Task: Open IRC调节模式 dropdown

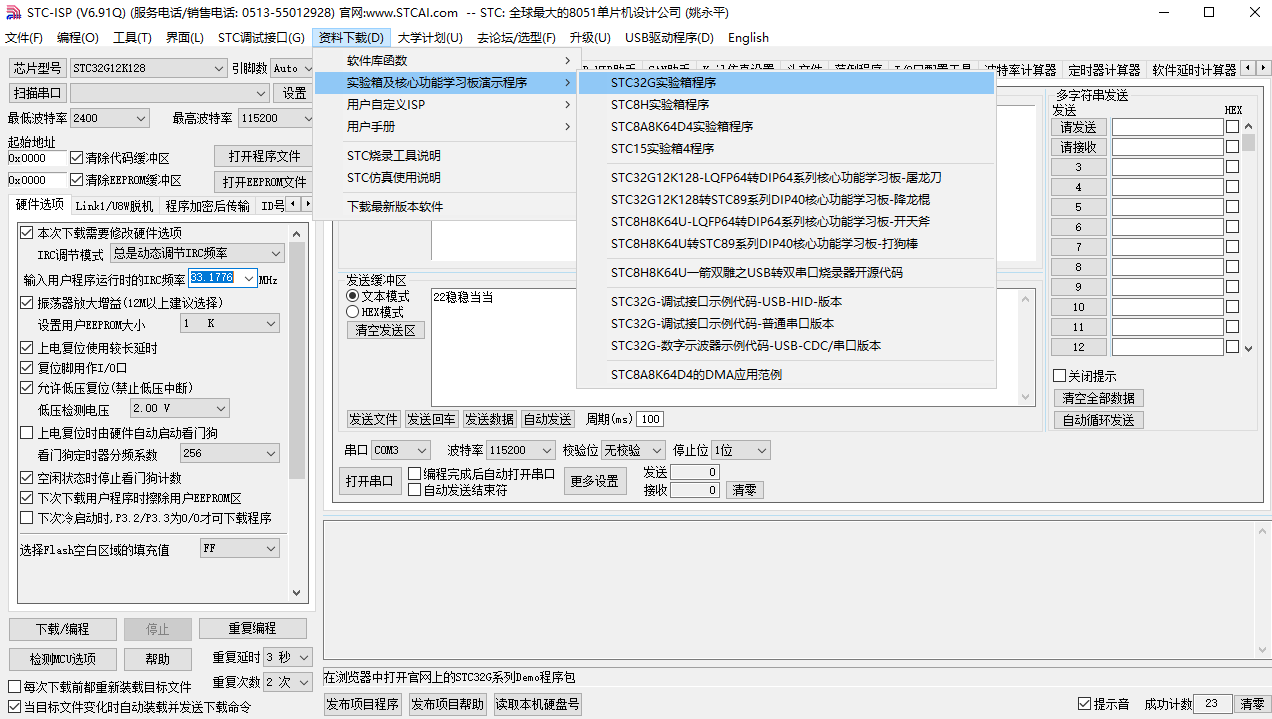Action: (x=197, y=254)
